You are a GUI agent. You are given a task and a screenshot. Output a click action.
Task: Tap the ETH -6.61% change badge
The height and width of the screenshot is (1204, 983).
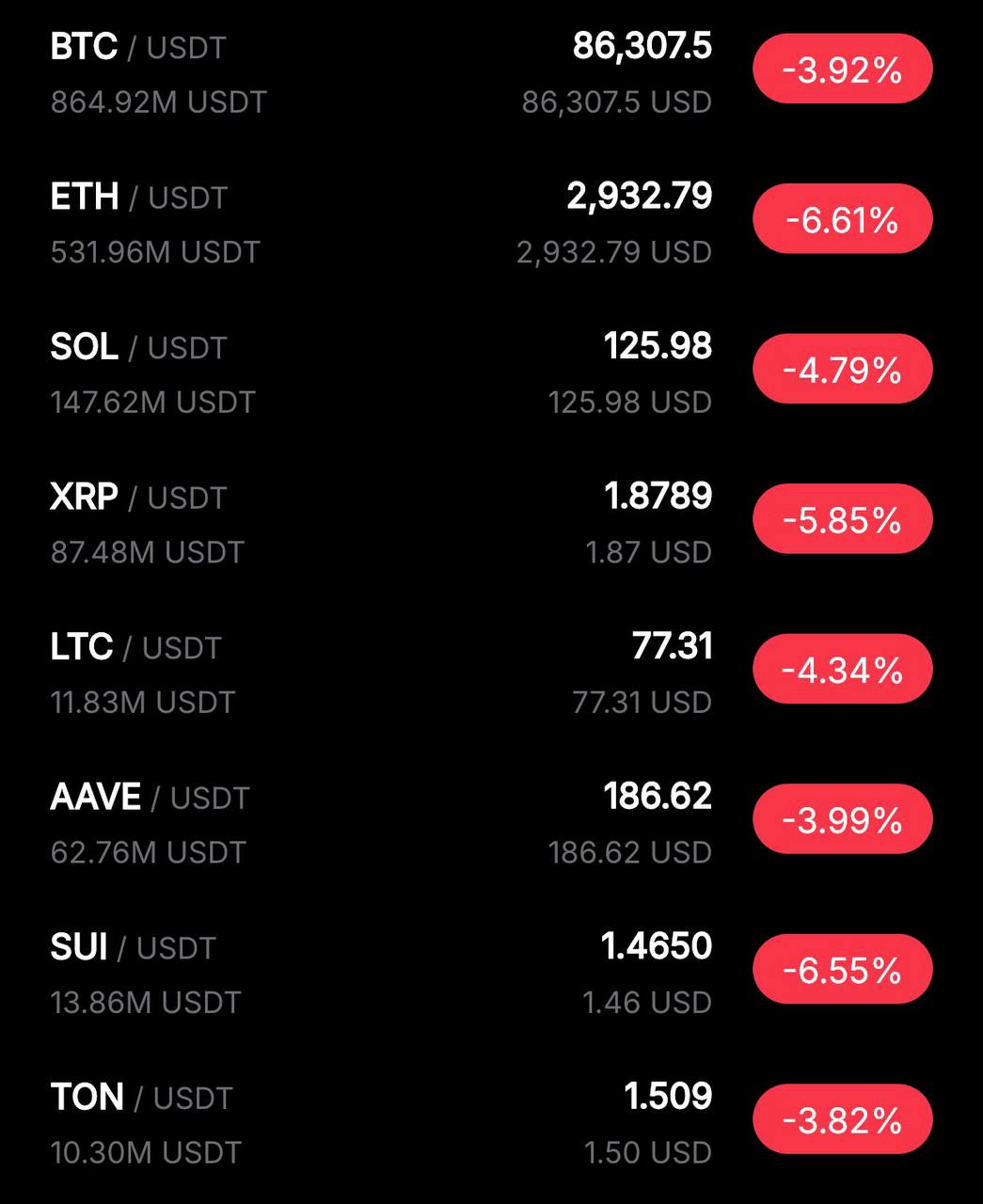[x=842, y=219]
